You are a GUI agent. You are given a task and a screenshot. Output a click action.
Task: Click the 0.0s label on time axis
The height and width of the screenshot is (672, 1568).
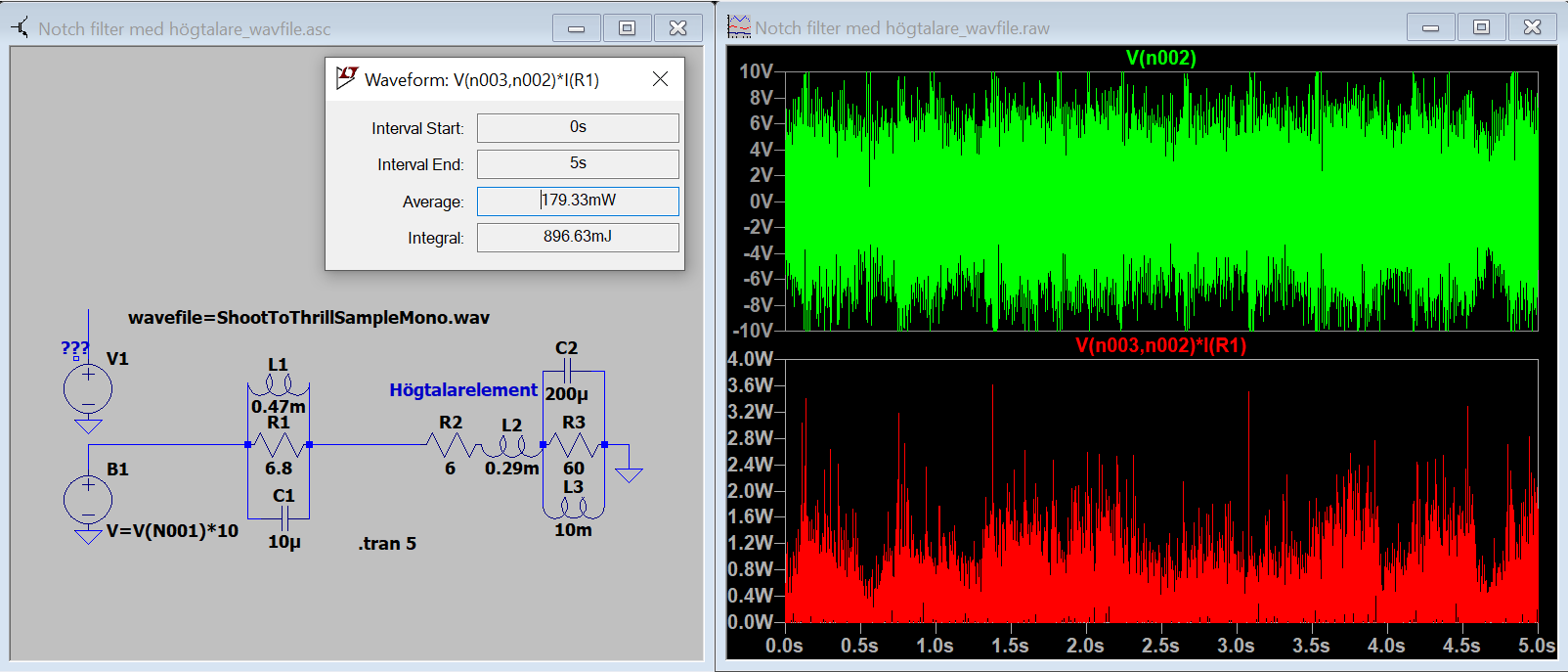(784, 646)
